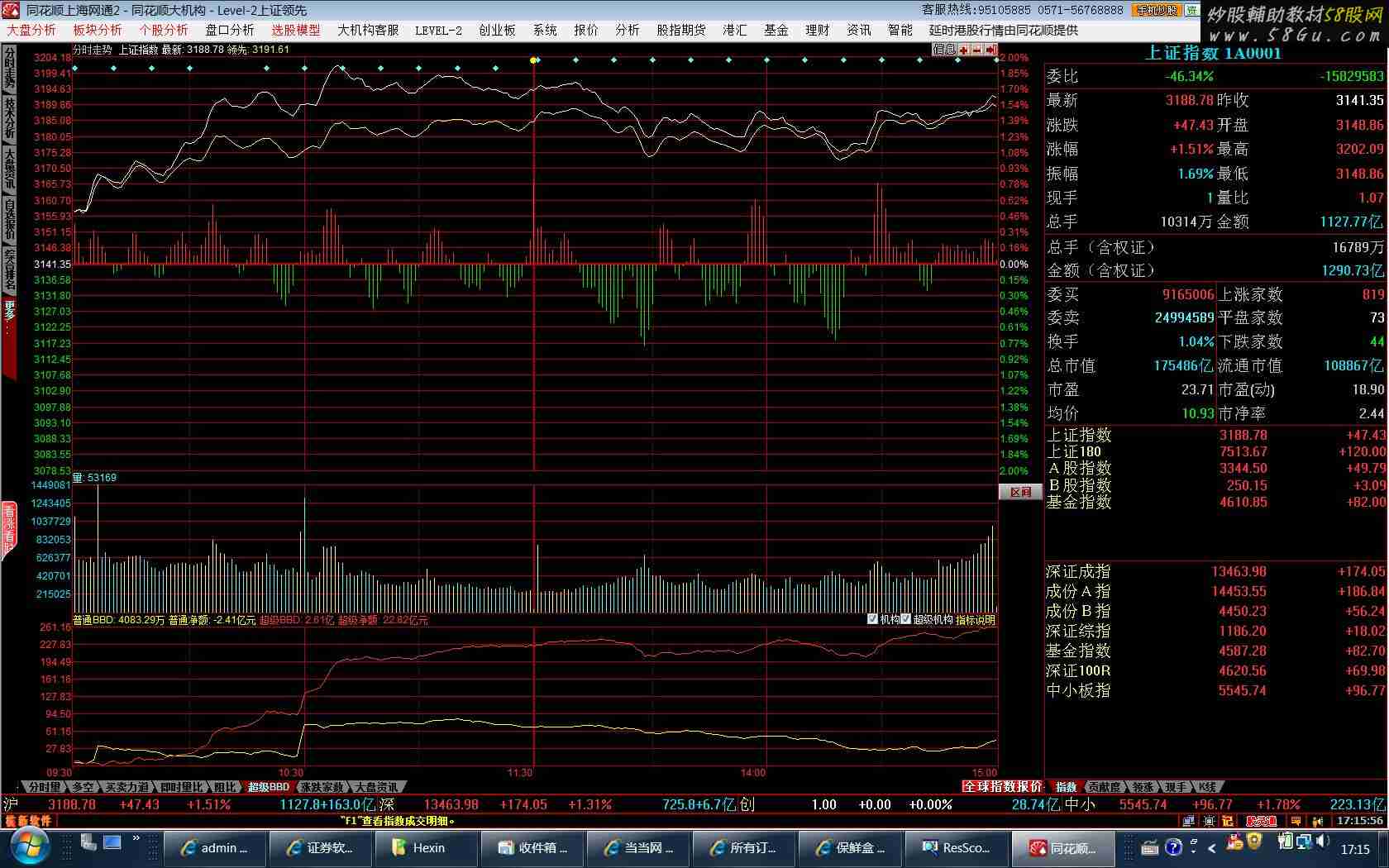Click the 全球指数报价 button

1002,787
